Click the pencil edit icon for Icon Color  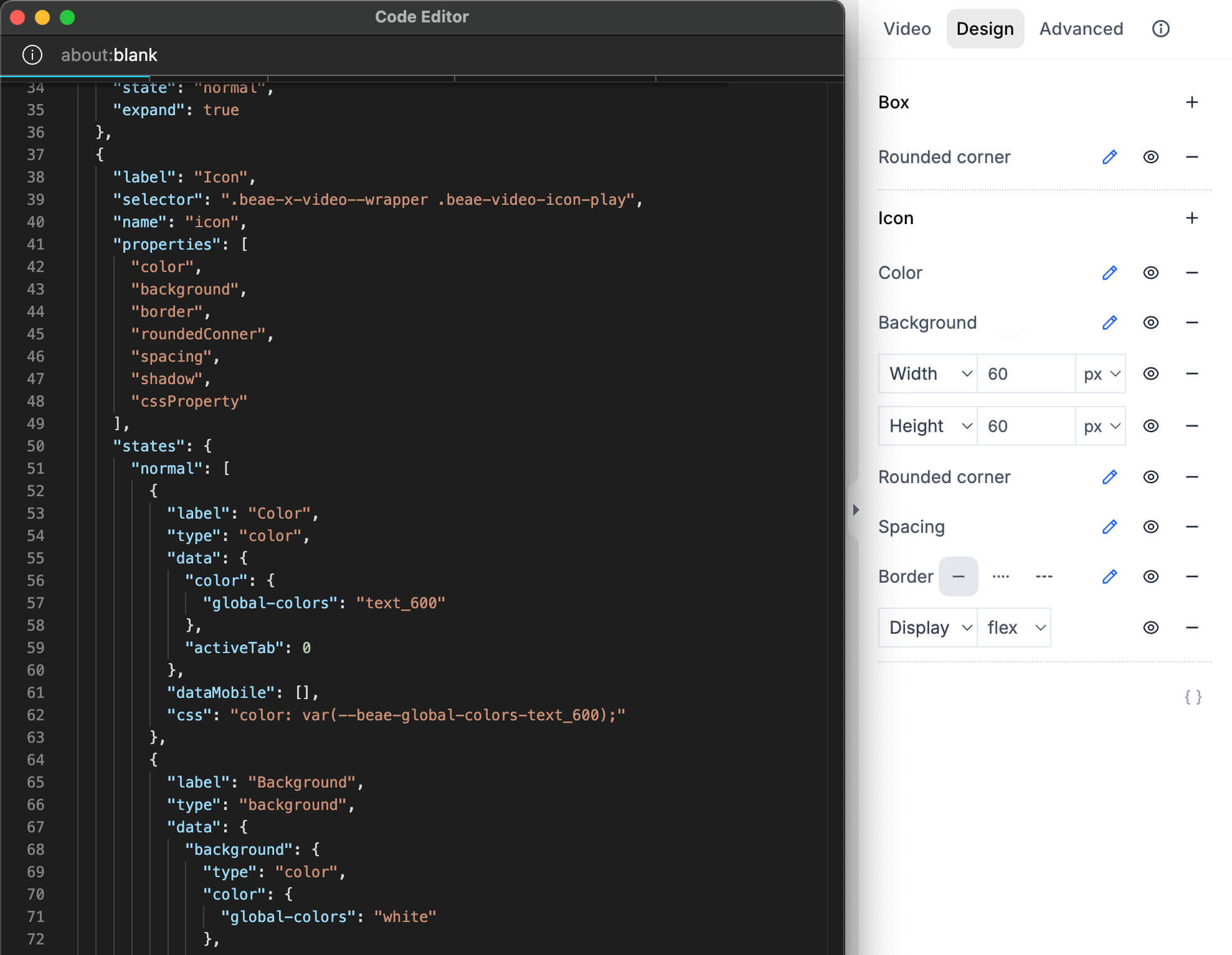click(x=1109, y=273)
